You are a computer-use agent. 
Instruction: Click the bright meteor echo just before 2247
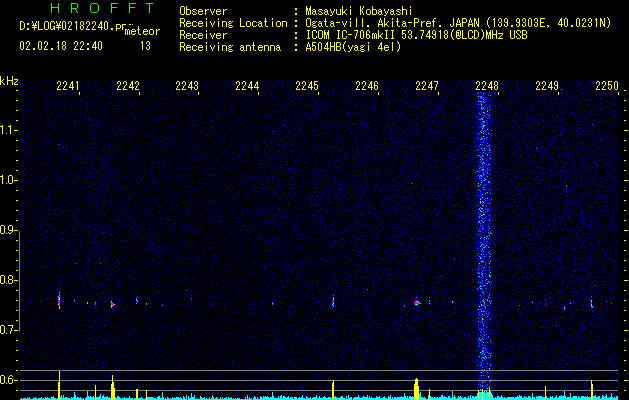[417, 303]
